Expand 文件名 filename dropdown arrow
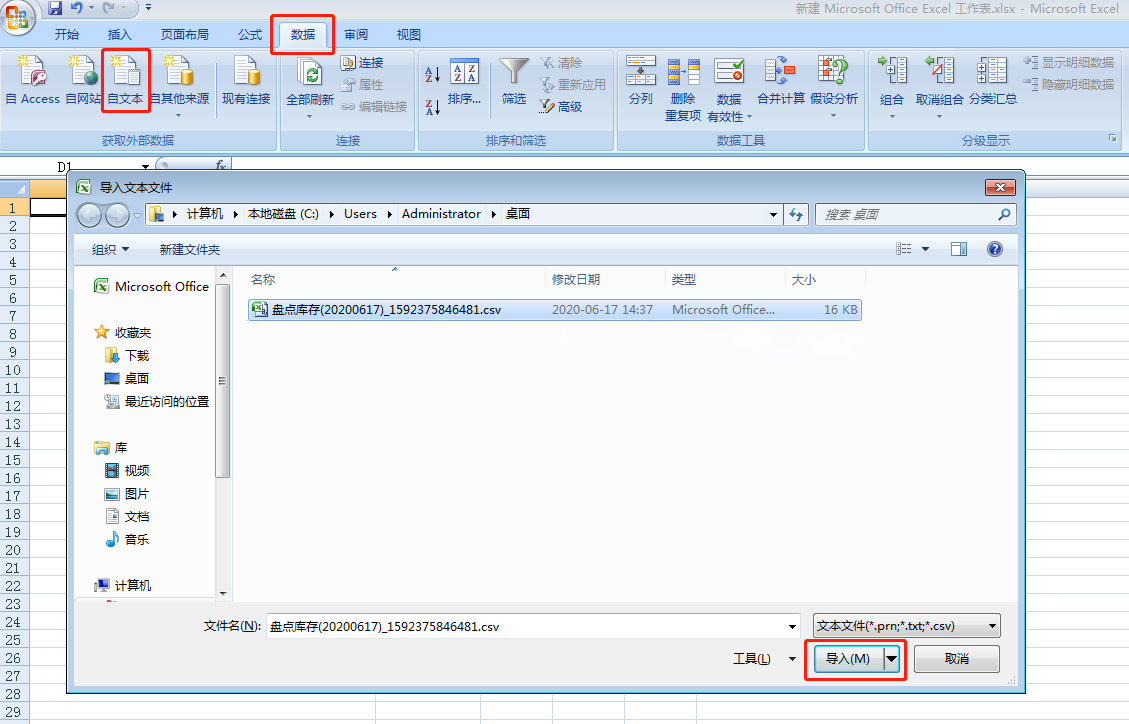Screen dimensions: 1129x724 coord(792,627)
